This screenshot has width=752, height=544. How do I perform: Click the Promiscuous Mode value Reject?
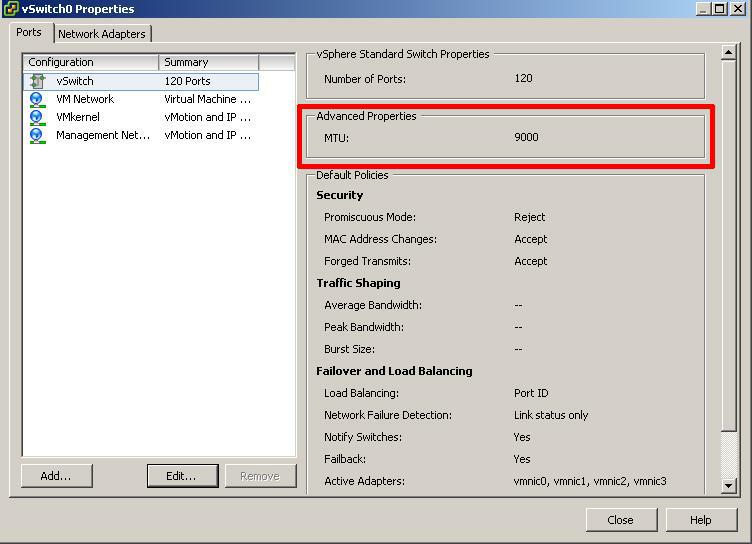529,217
